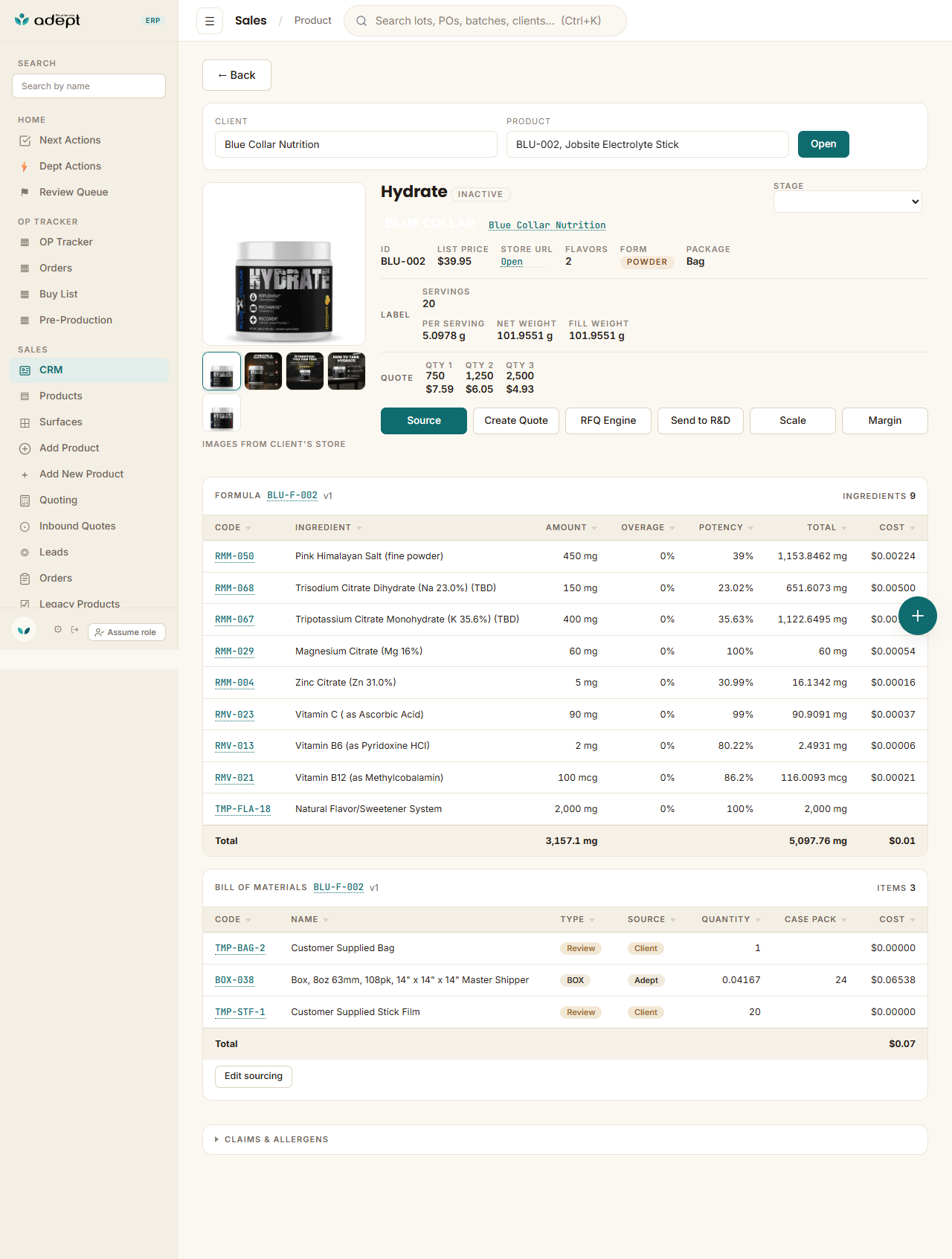This screenshot has width=952, height=1259.
Task: Sort bill of materials by Source column
Action: [x=652, y=919]
